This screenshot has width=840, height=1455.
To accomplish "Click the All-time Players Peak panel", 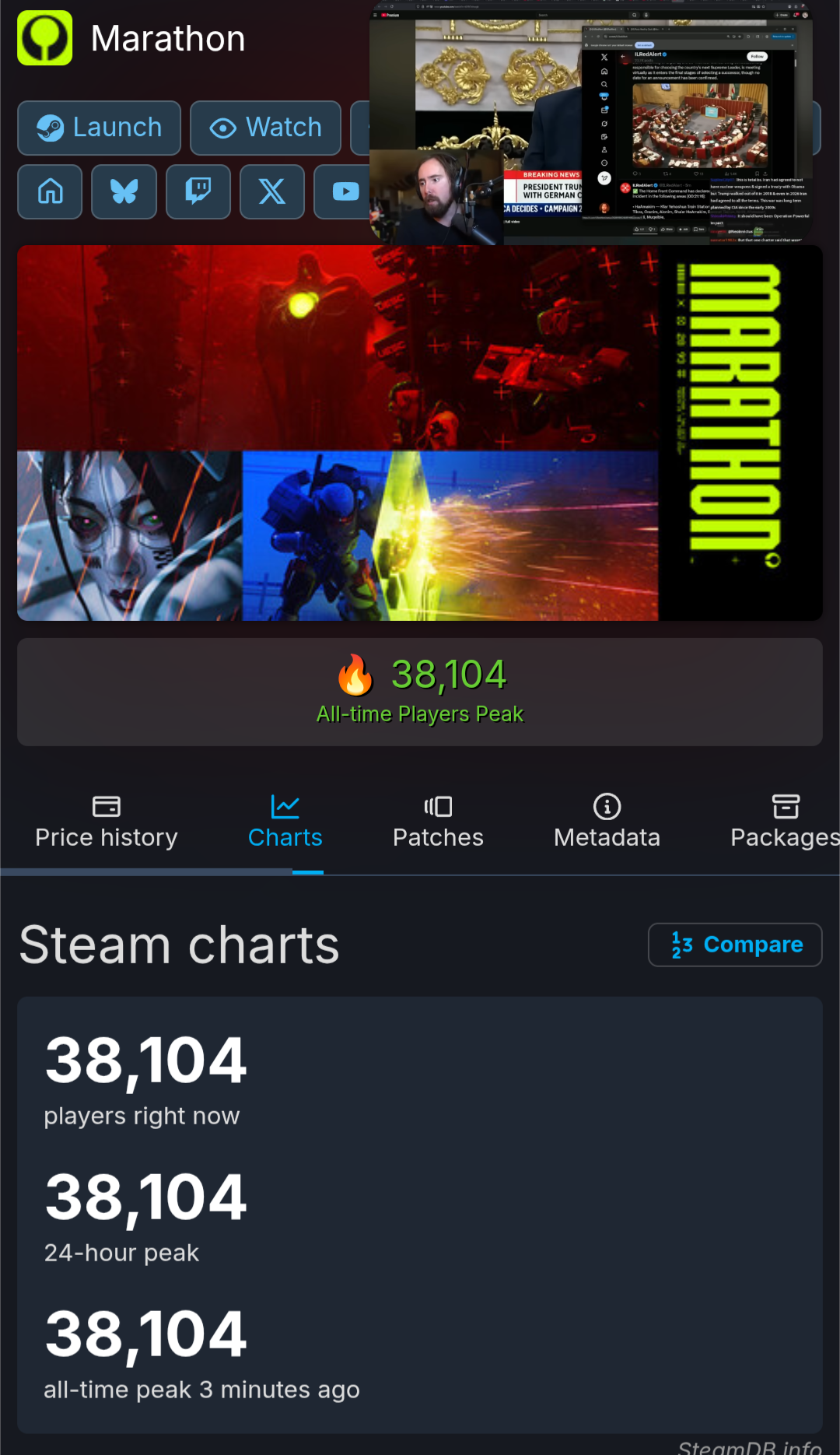I will [x=420, y=692].
